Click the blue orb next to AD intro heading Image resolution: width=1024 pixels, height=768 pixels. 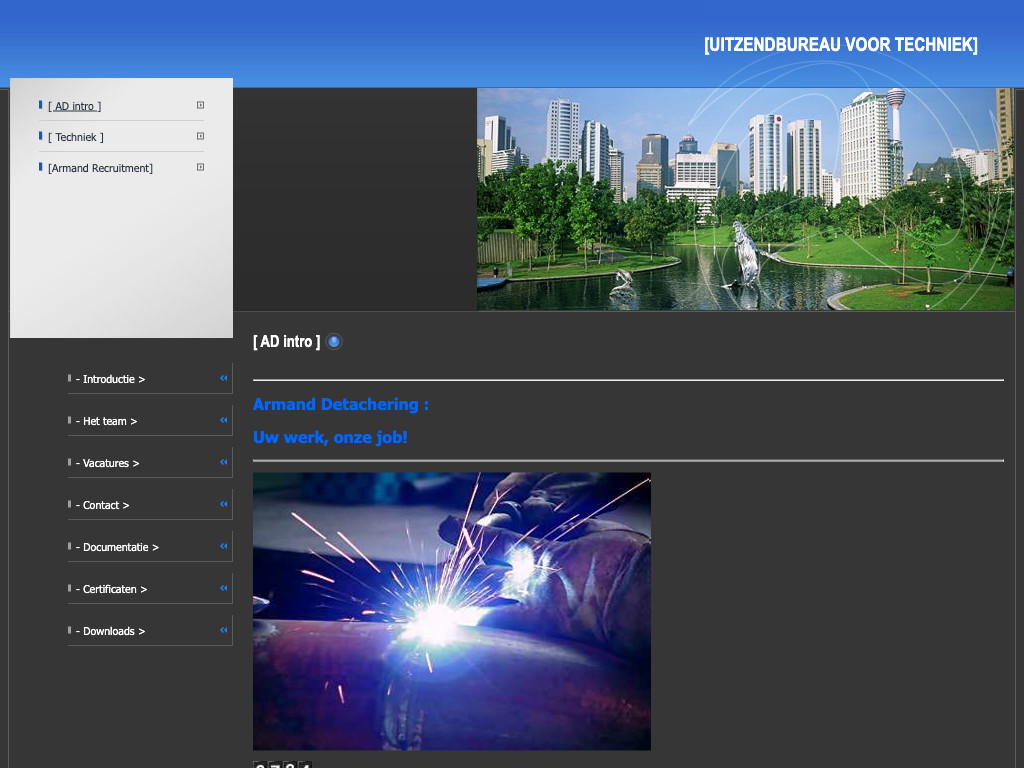coord(334,342)
